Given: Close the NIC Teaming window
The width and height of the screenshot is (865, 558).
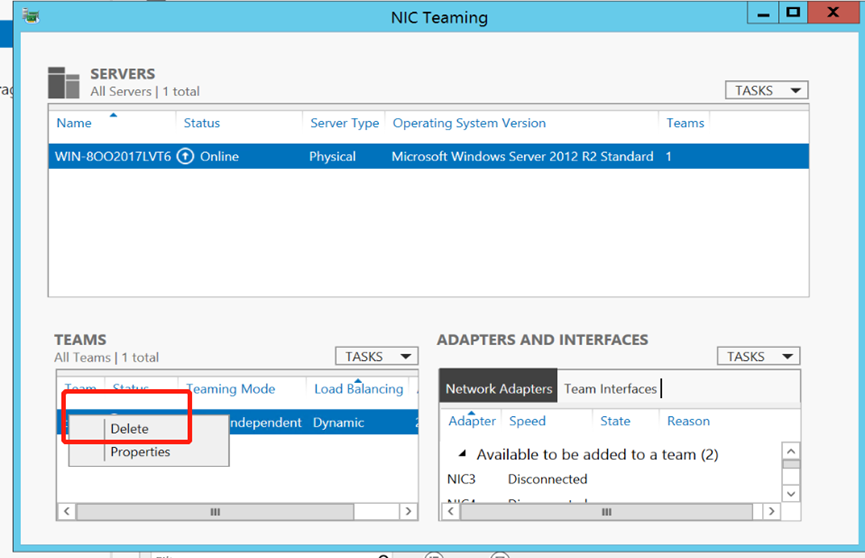Looking at the screenshot, I should pos(833,13).
